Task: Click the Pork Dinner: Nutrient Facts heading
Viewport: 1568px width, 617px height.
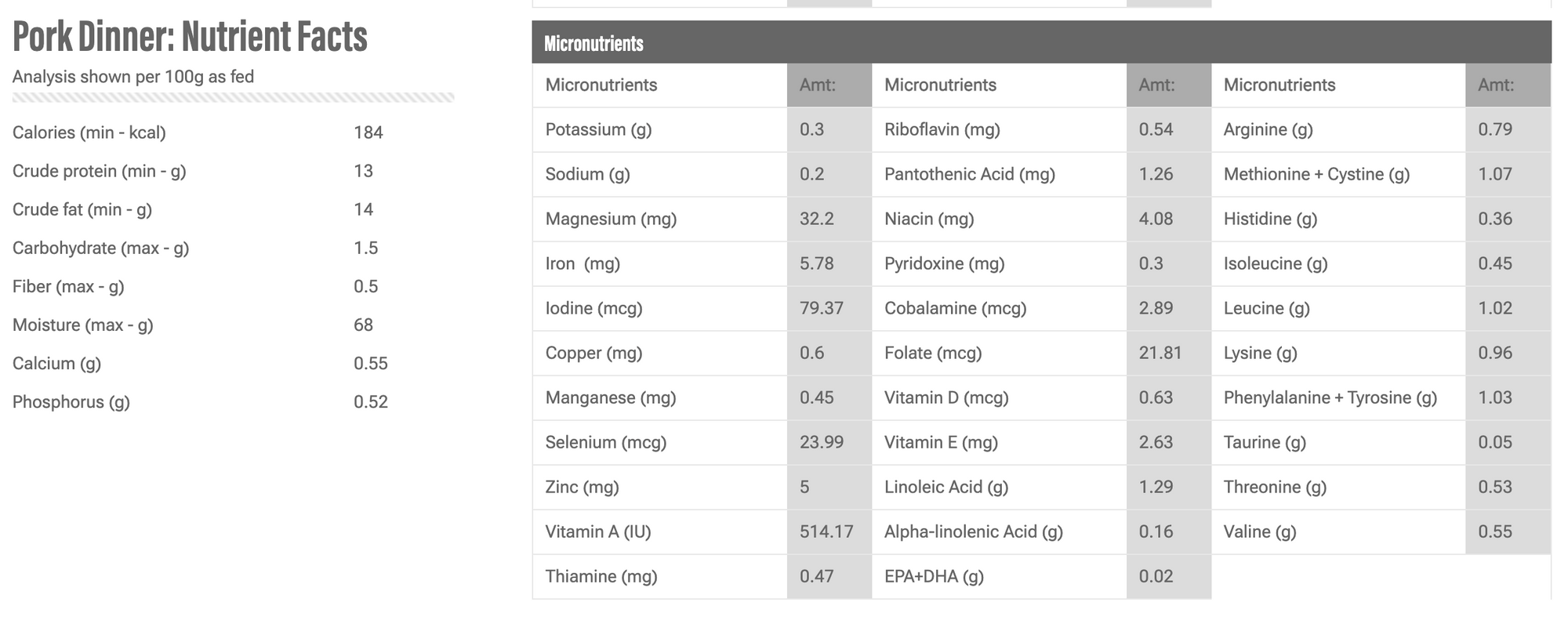Action: [x=190, y=37]
